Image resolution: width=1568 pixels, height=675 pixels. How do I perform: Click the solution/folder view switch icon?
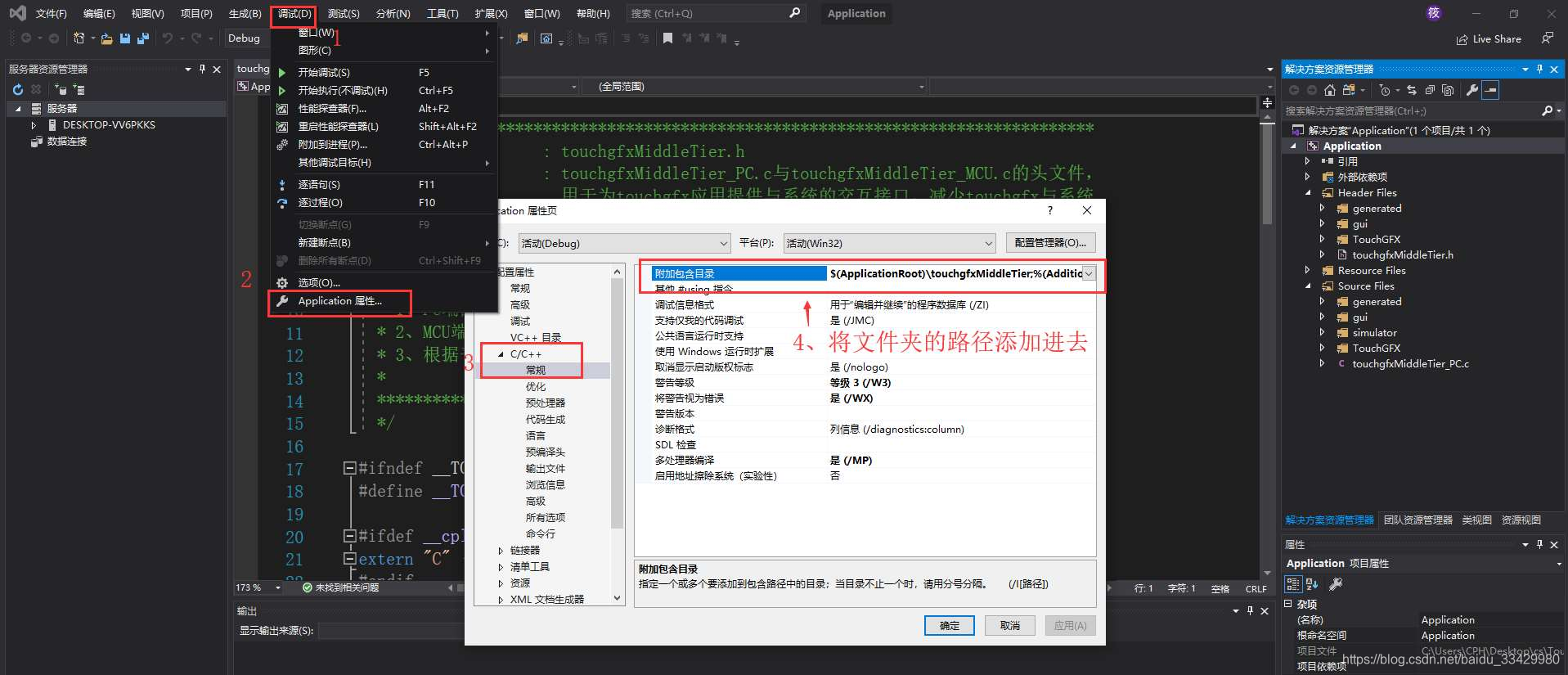(1349, 90)
